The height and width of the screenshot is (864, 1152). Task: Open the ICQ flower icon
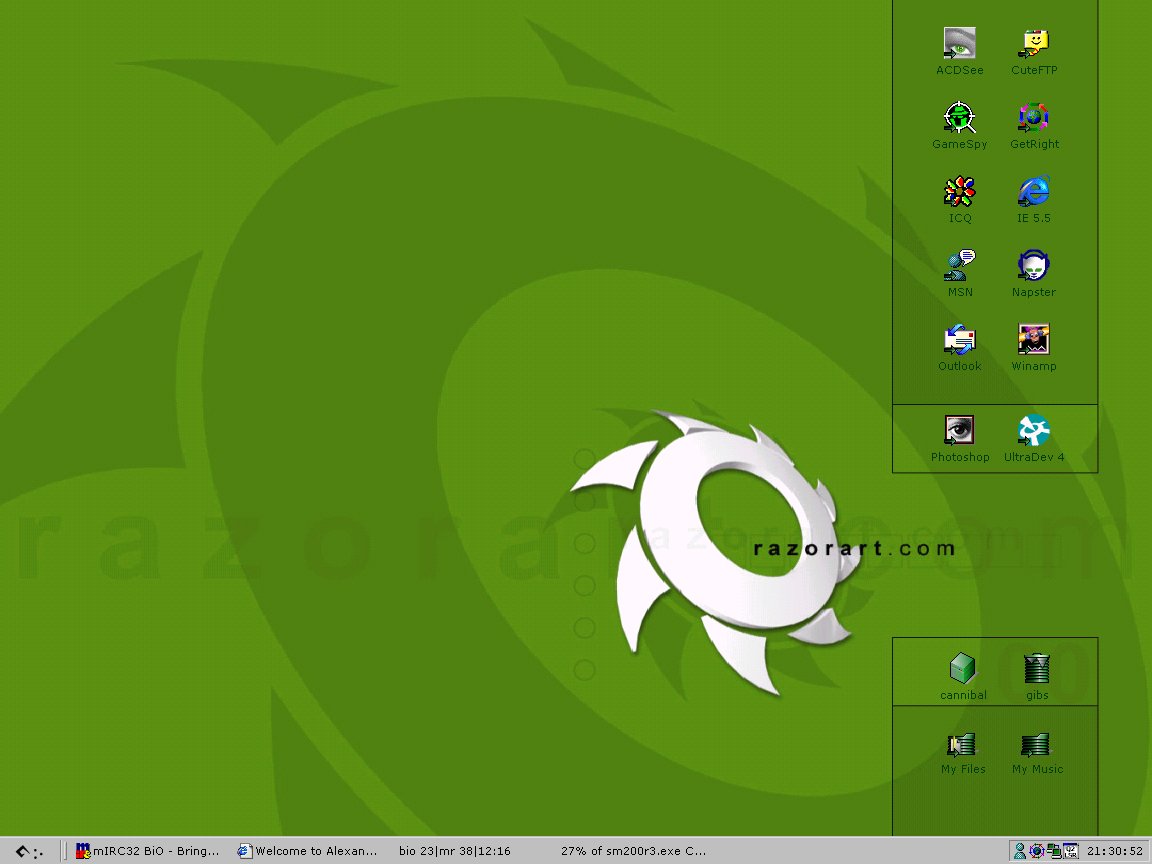click(x=959, y=192)
